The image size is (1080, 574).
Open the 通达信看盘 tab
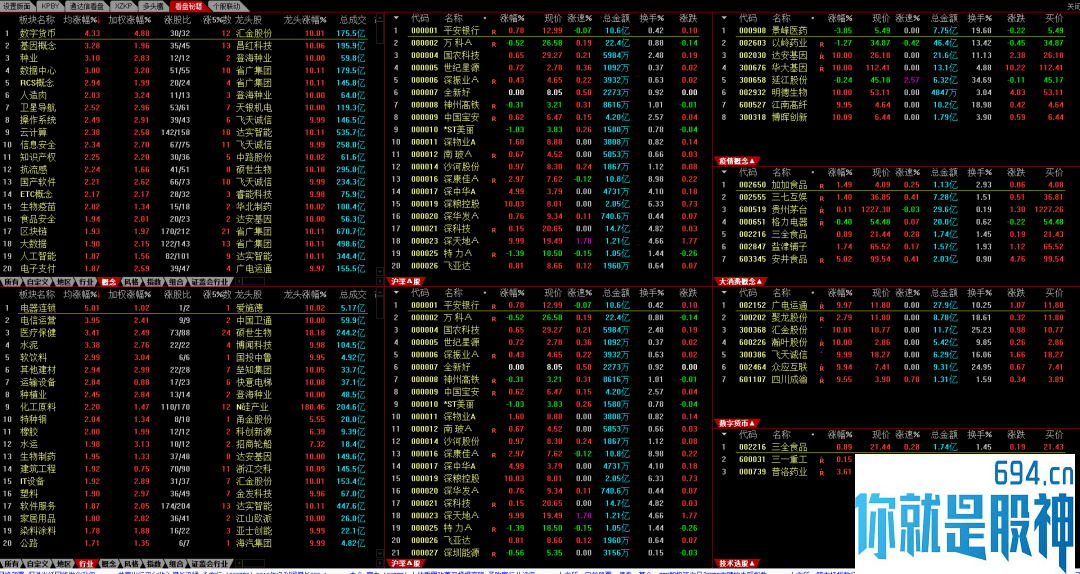[x=85, y=6]
